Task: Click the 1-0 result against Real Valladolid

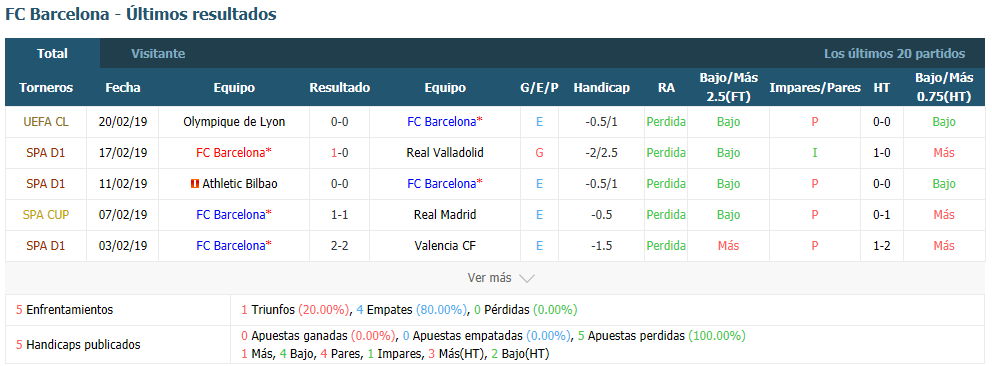Action: (339, 153)
